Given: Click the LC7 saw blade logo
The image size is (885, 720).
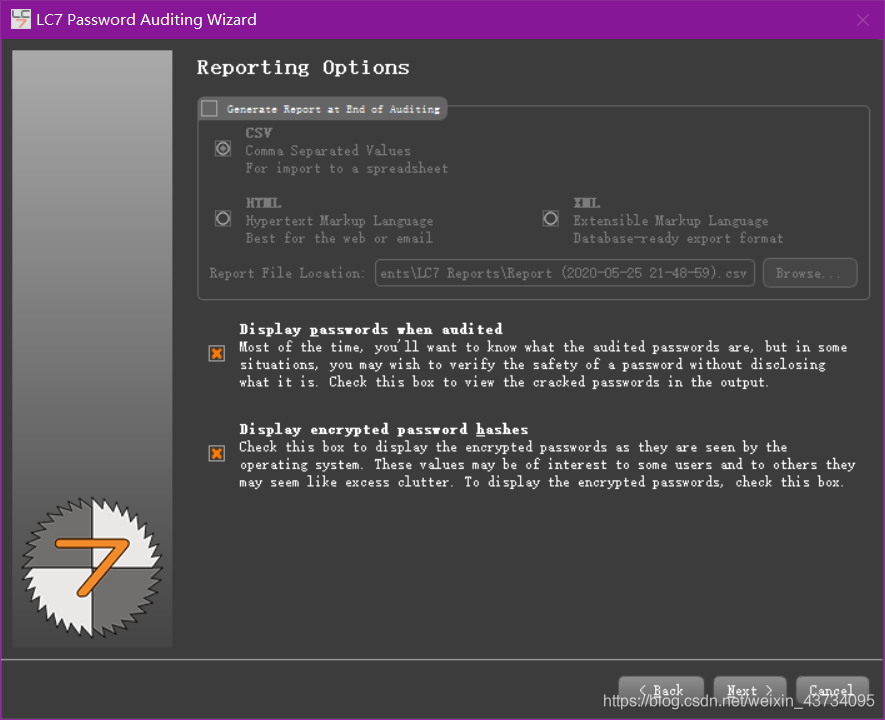Looking at the screenshot, I should pos(92,568).
